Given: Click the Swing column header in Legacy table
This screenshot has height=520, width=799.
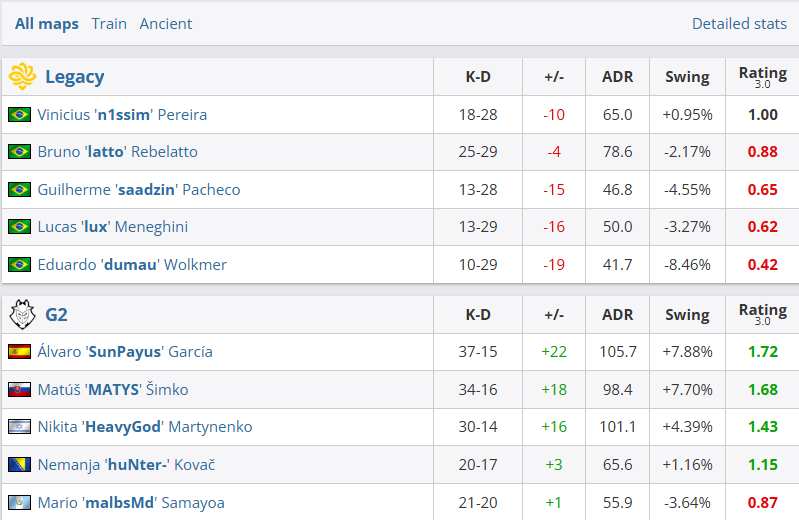Looking at the screenshot, I should click(687, 76).
